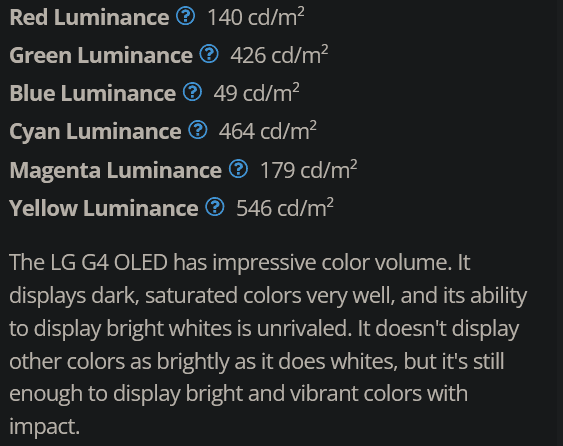This screenshot has height=446, width=563.
Task: Select the 546 cd/m² yellow measurement
Action: (285, 208)
